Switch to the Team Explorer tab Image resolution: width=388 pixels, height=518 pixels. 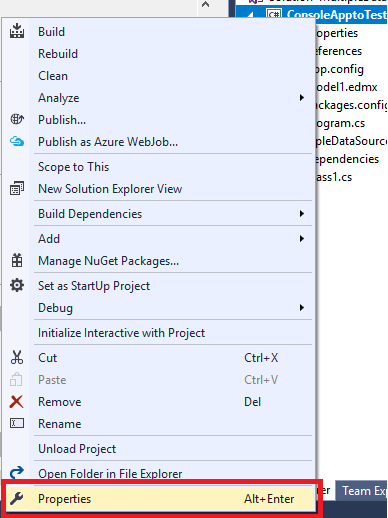[362, 490]
